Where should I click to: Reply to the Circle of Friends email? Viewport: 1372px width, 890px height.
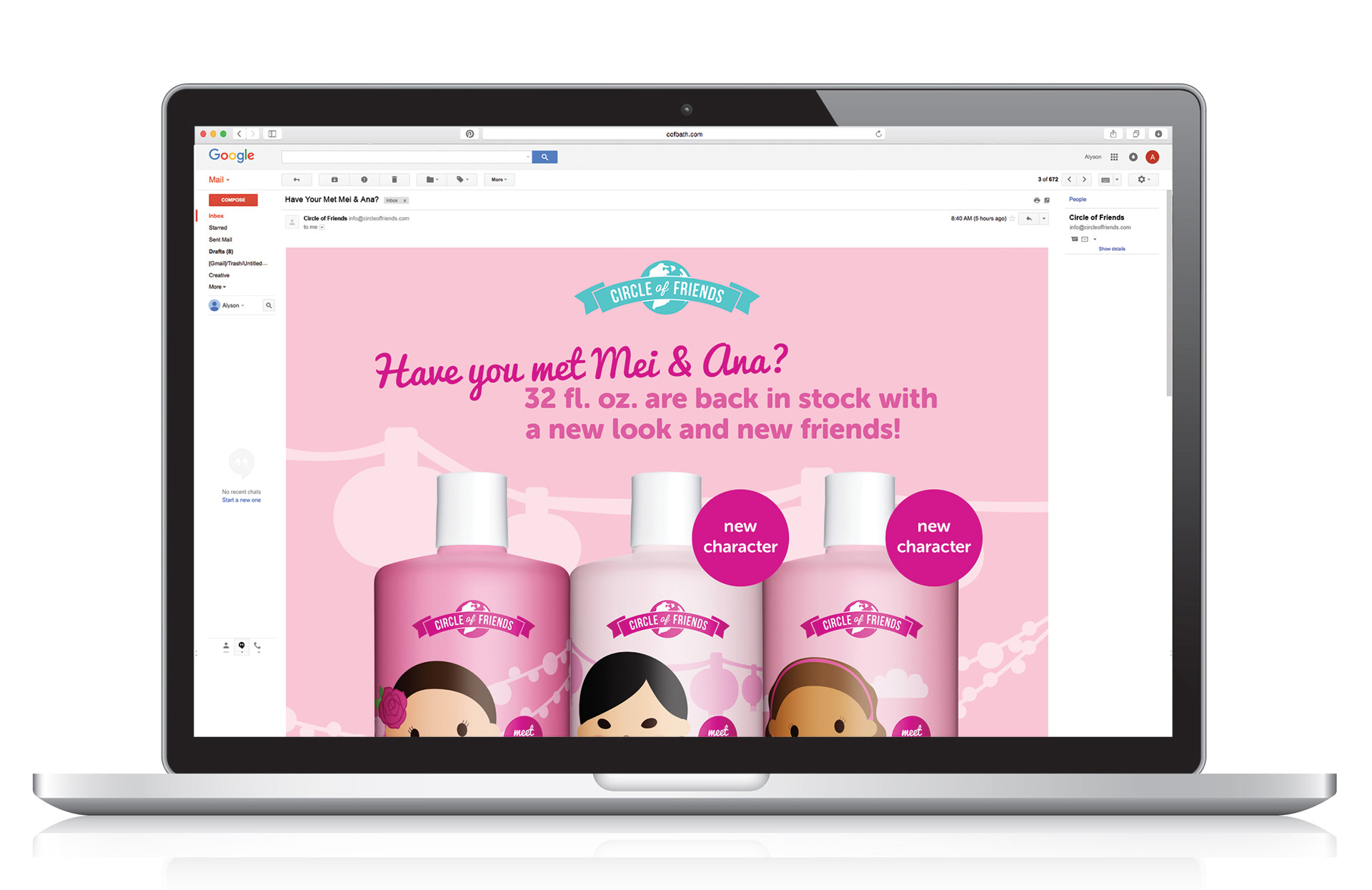click(x=1029, y=219)
